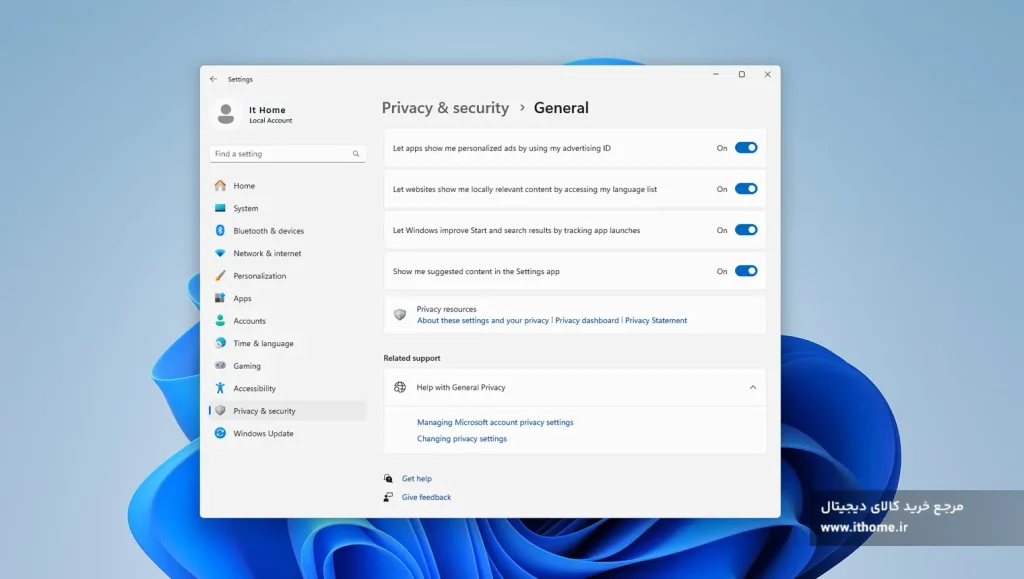Click the Find a setting search box
Viewport: 1024px width, 579px height.
pyautogui.click(x=287, y=154)
